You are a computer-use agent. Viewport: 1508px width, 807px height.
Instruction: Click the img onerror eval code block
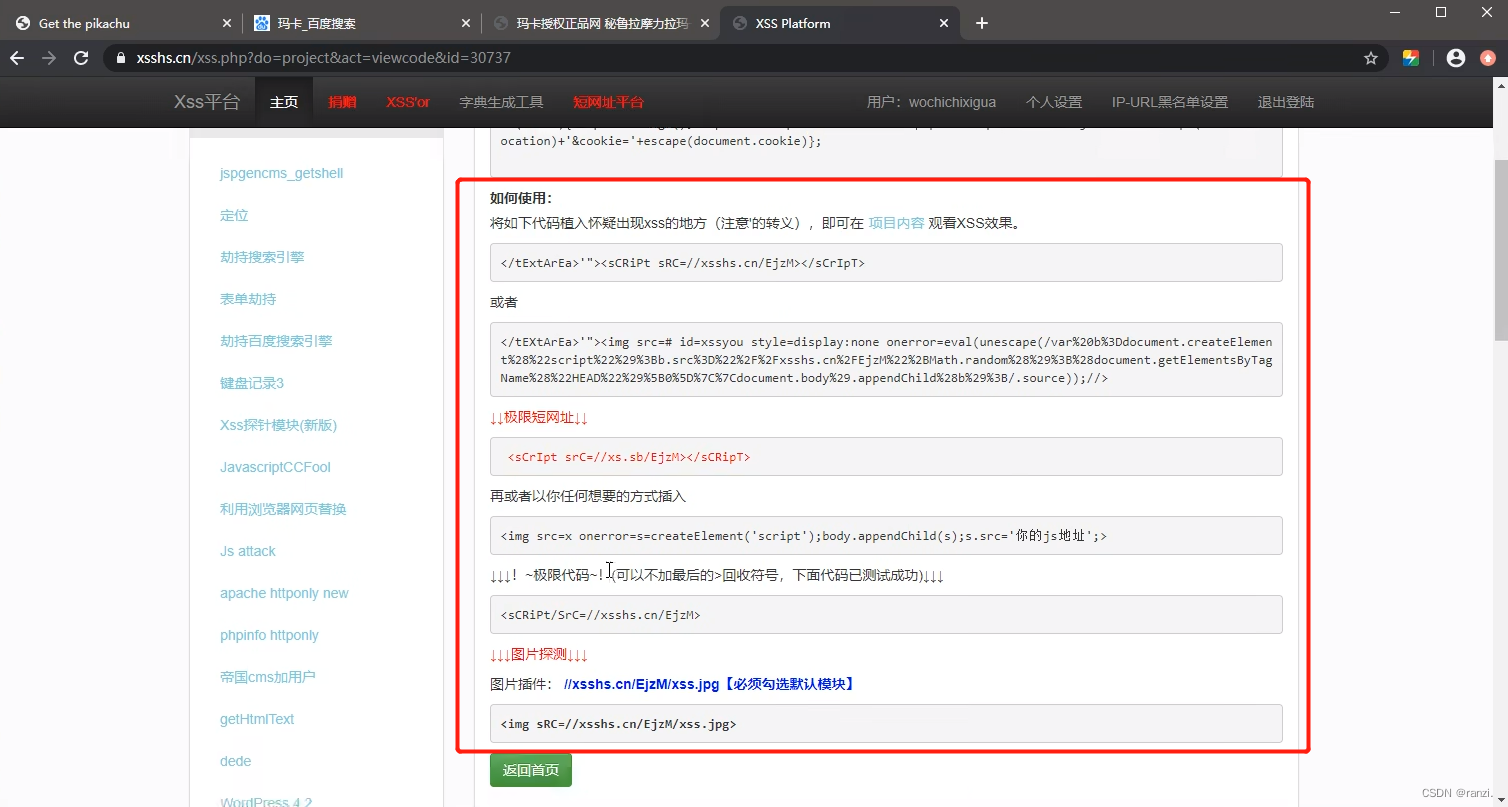coord(886,360)
